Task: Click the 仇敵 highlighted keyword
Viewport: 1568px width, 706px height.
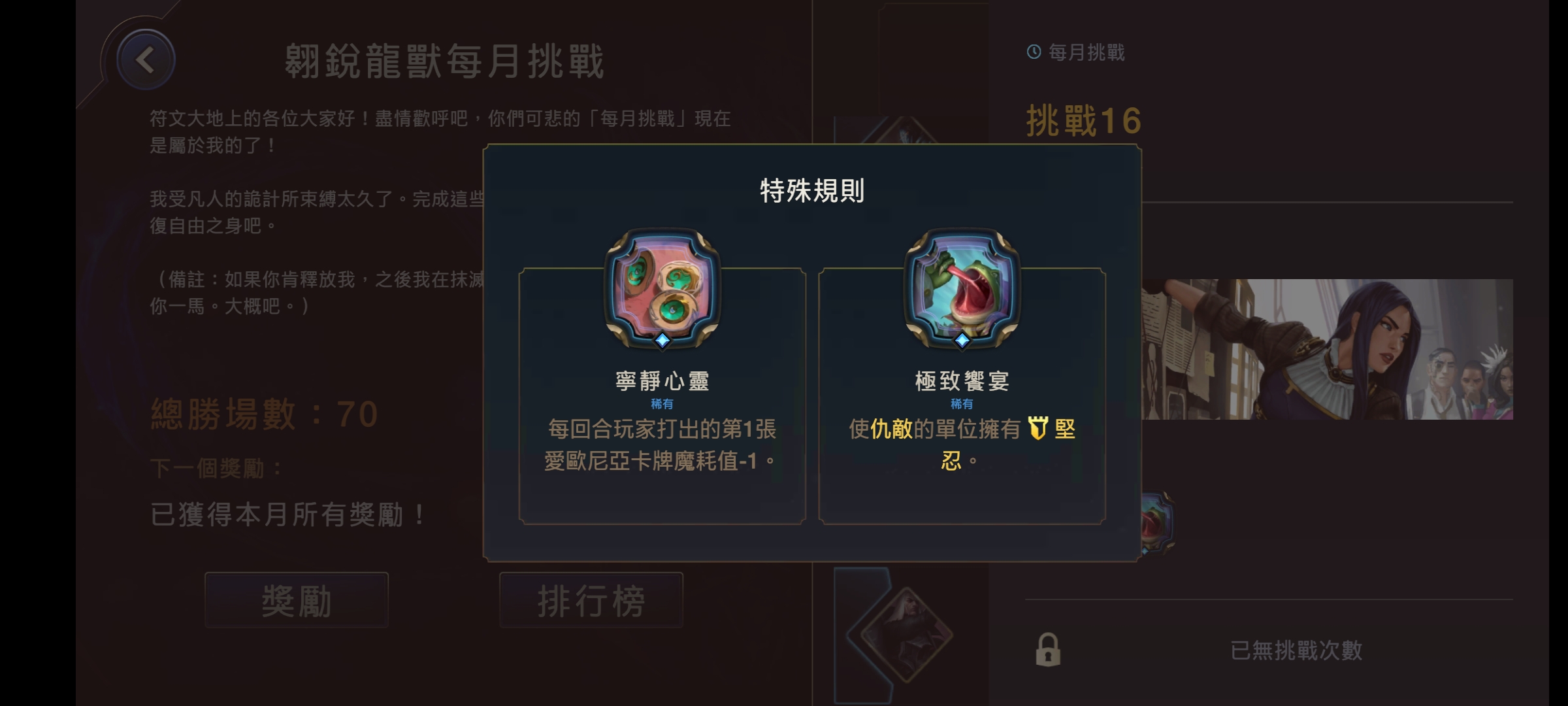Action: pos(891,429)
